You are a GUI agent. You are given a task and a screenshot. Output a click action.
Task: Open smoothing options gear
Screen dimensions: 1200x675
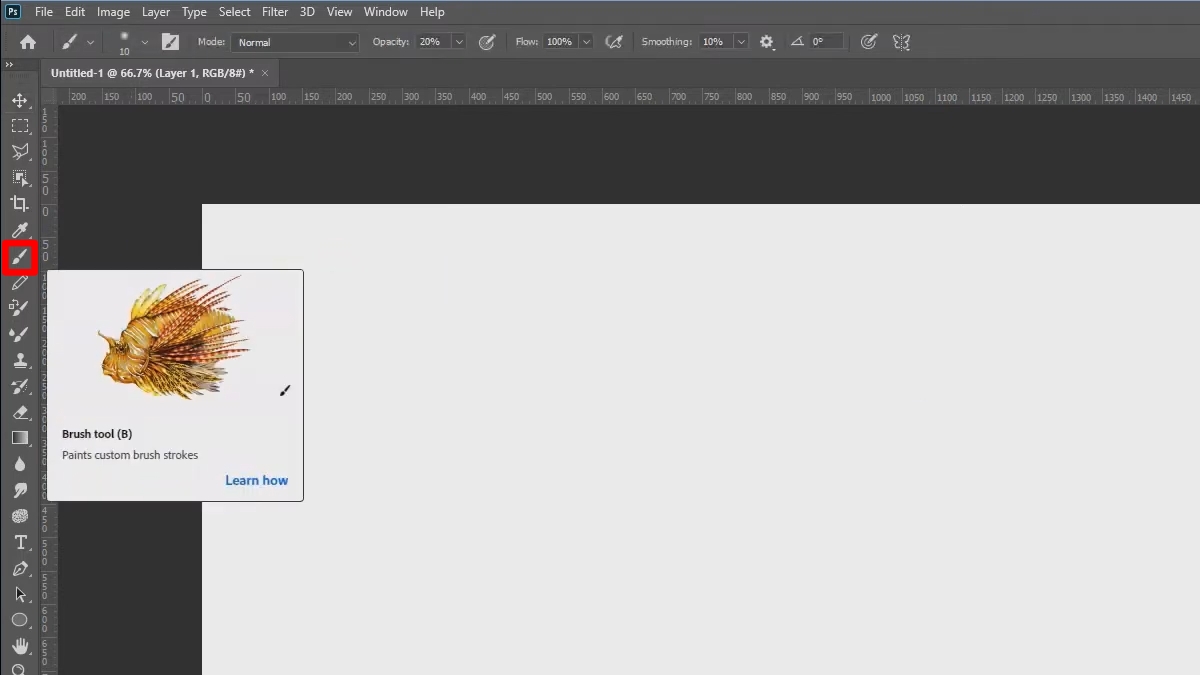click(x=767, y=42)
